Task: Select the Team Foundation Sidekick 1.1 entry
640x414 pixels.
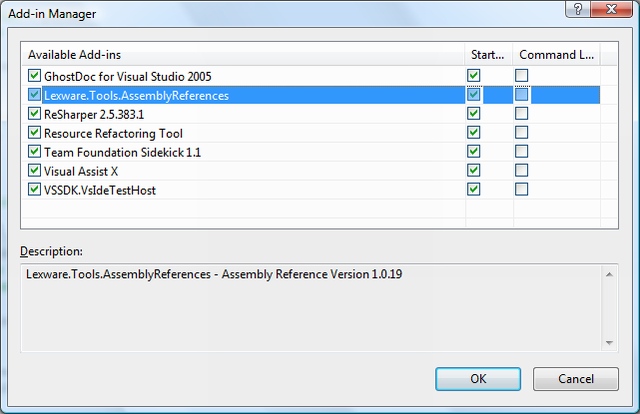Action: (122, 152)
